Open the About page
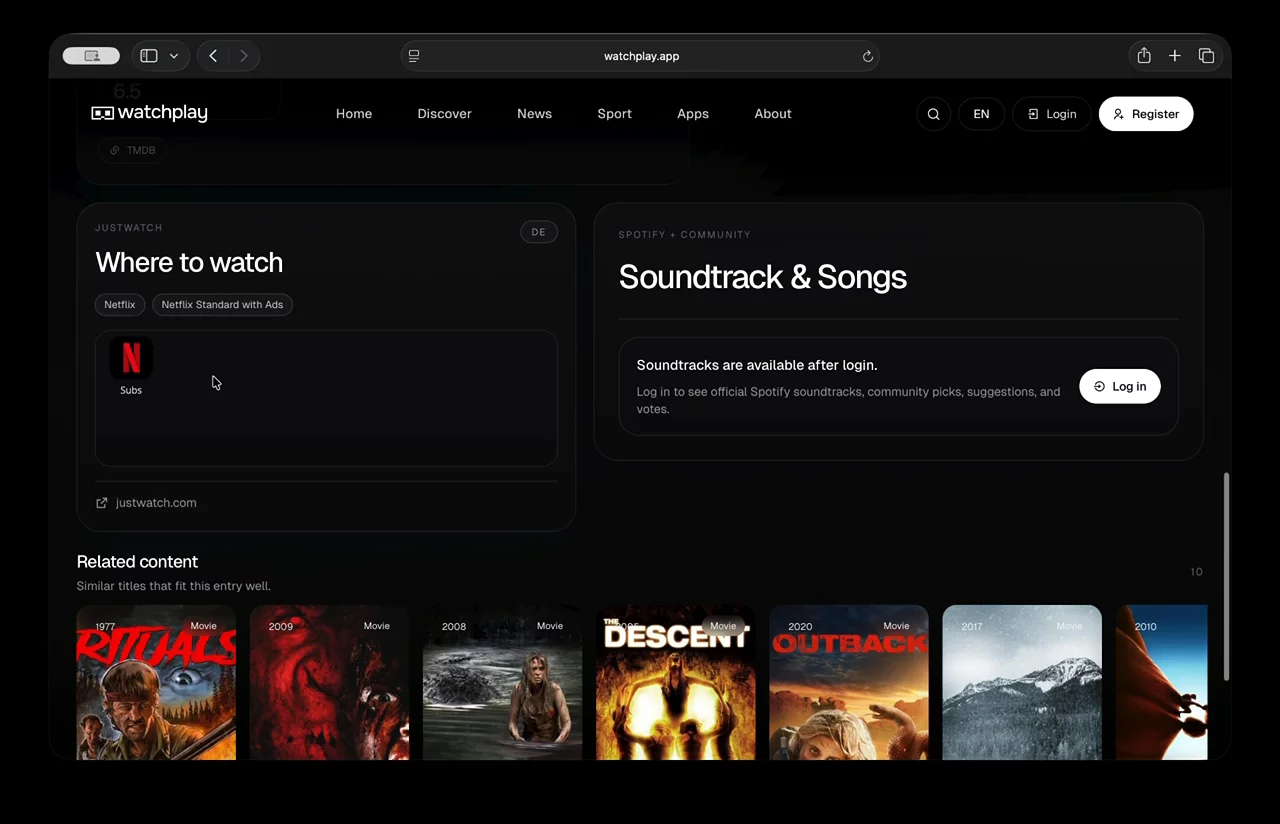1280x824 pixels. [773, 114]
